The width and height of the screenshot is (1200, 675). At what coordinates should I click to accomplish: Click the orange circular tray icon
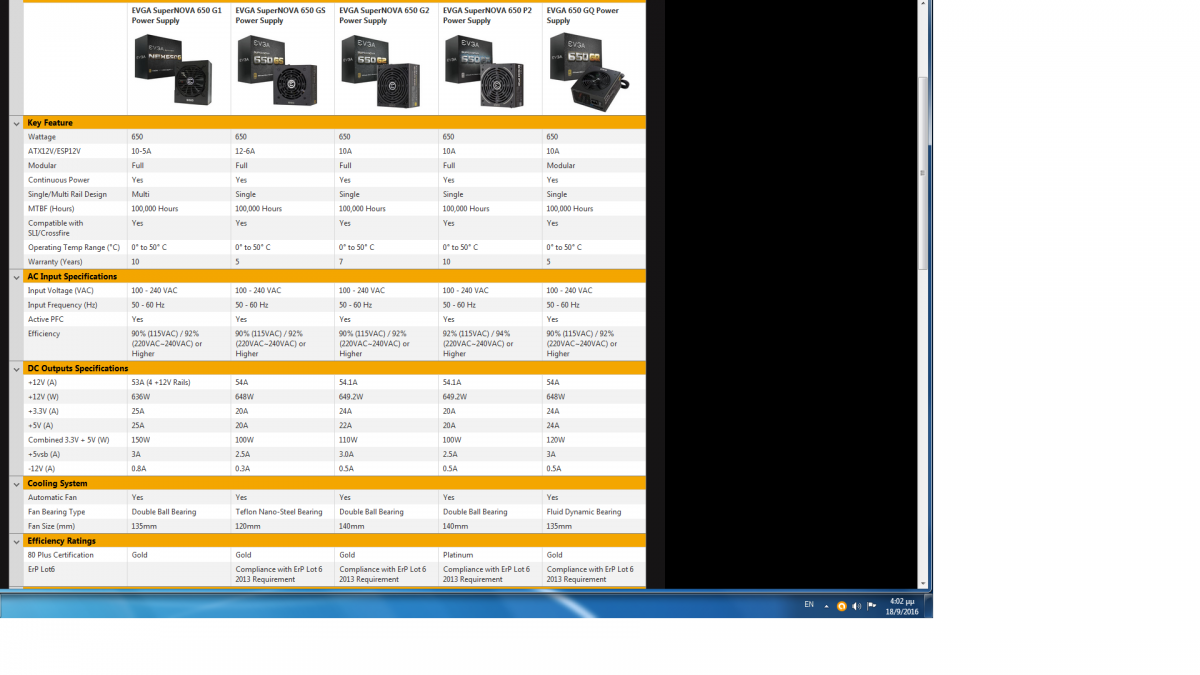pos(842,606)
